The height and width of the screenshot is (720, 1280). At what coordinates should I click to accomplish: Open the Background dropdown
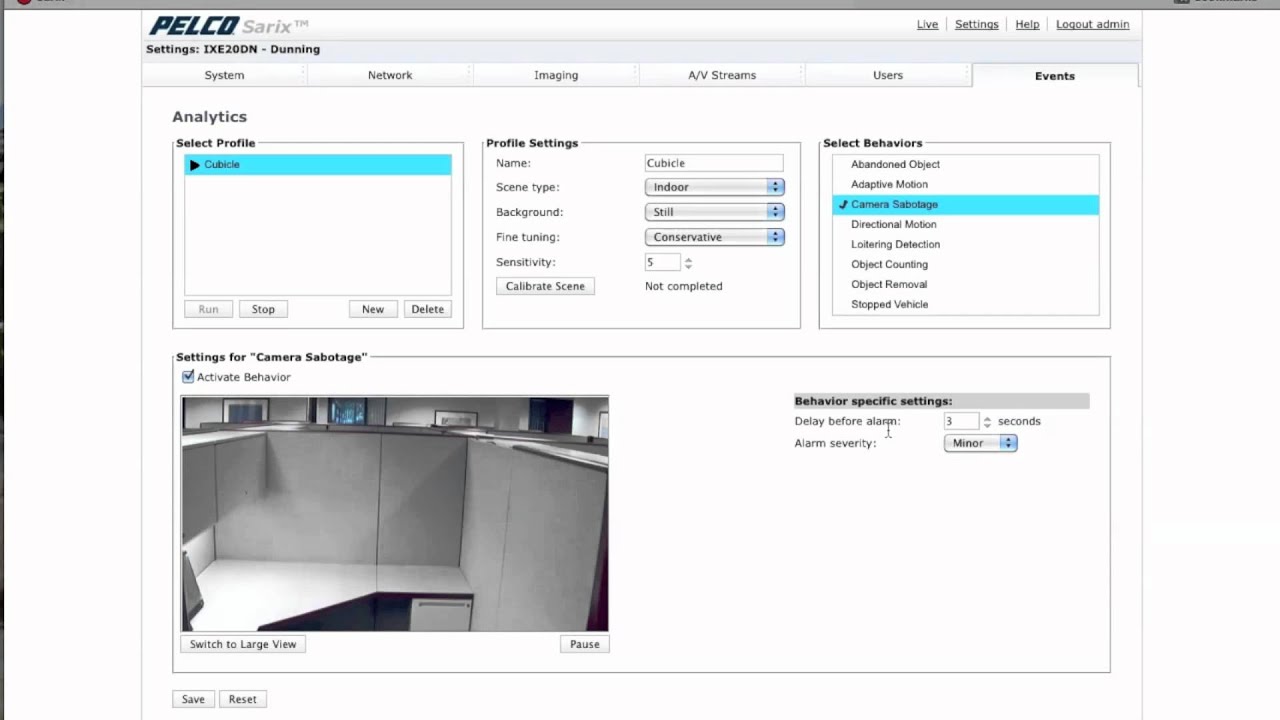[x=714, y=212]
